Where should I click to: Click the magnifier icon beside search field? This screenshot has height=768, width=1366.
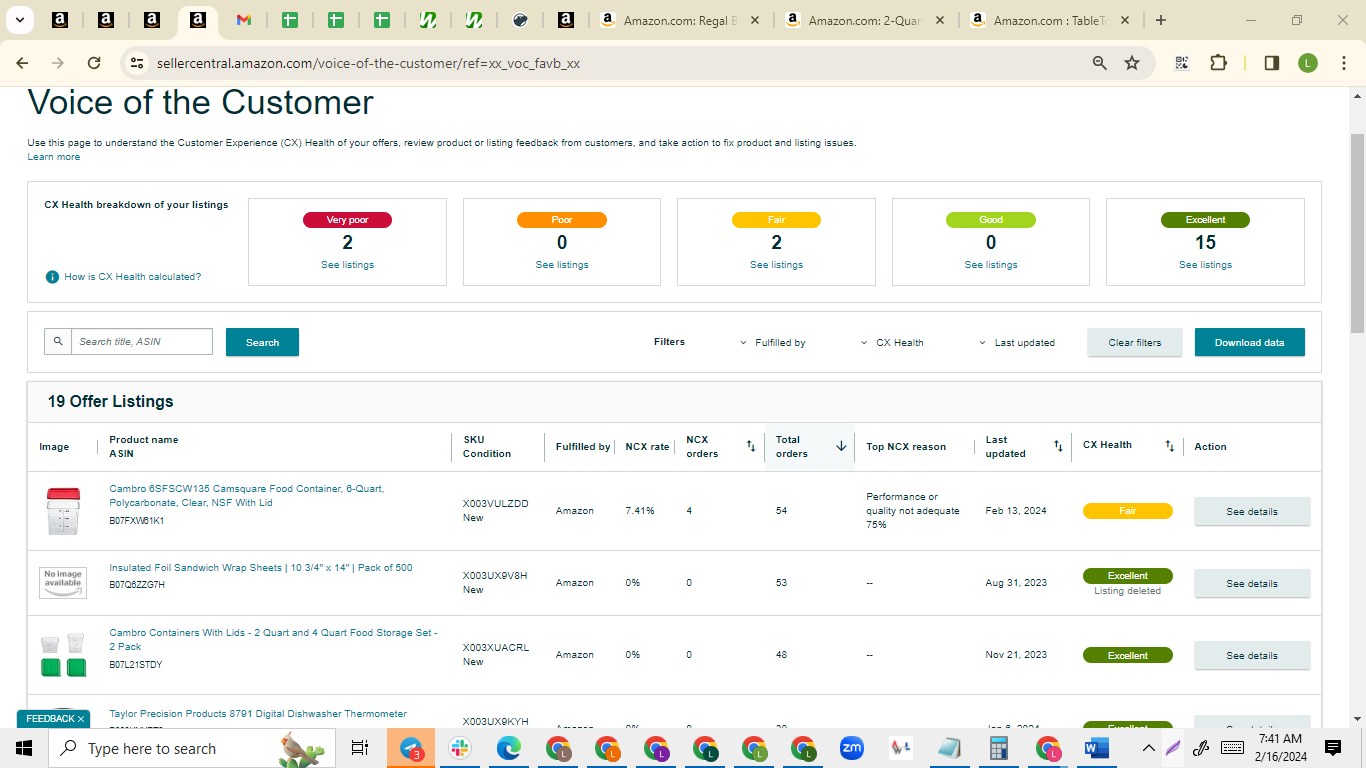[x=58, y=341]
